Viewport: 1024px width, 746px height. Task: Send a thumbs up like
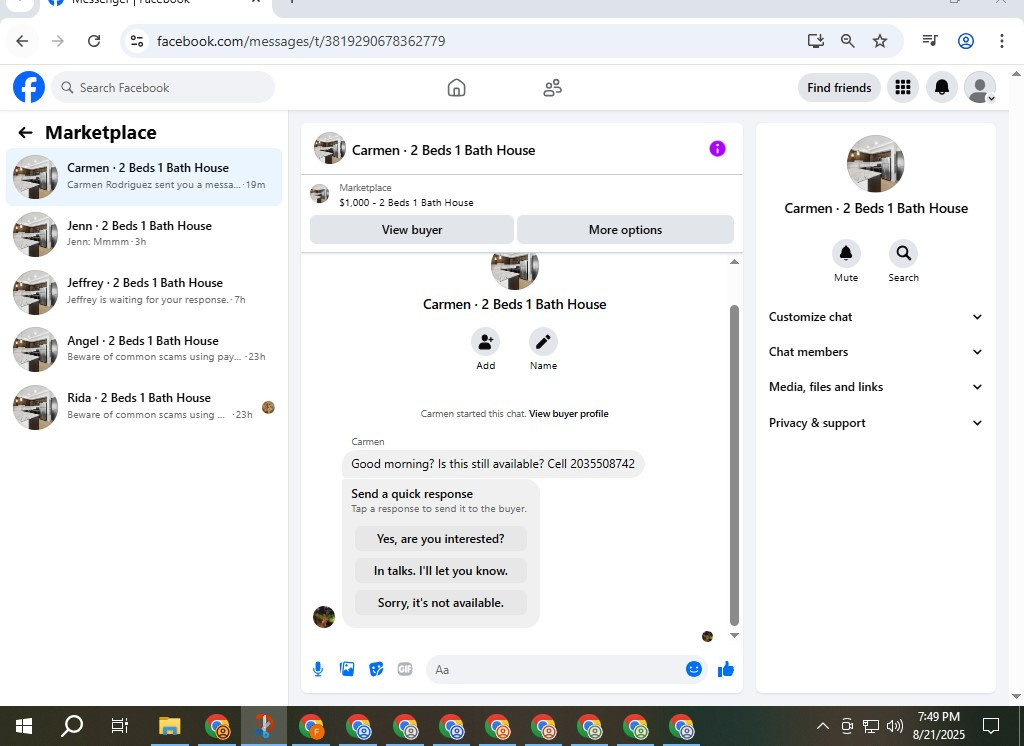click(x=726, y=669)
